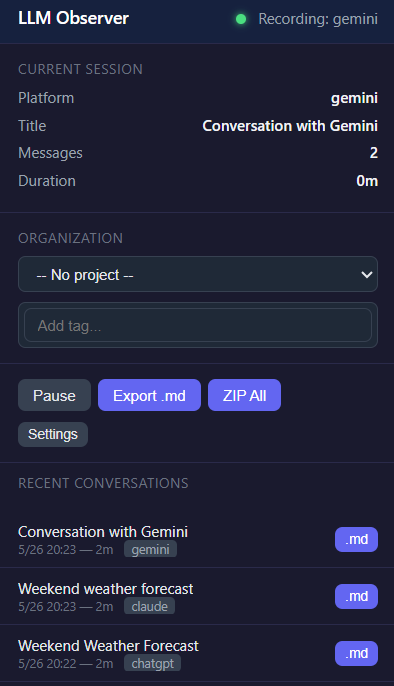Open the No project dropdown
The image size is (394, 686).
(198, 274)
